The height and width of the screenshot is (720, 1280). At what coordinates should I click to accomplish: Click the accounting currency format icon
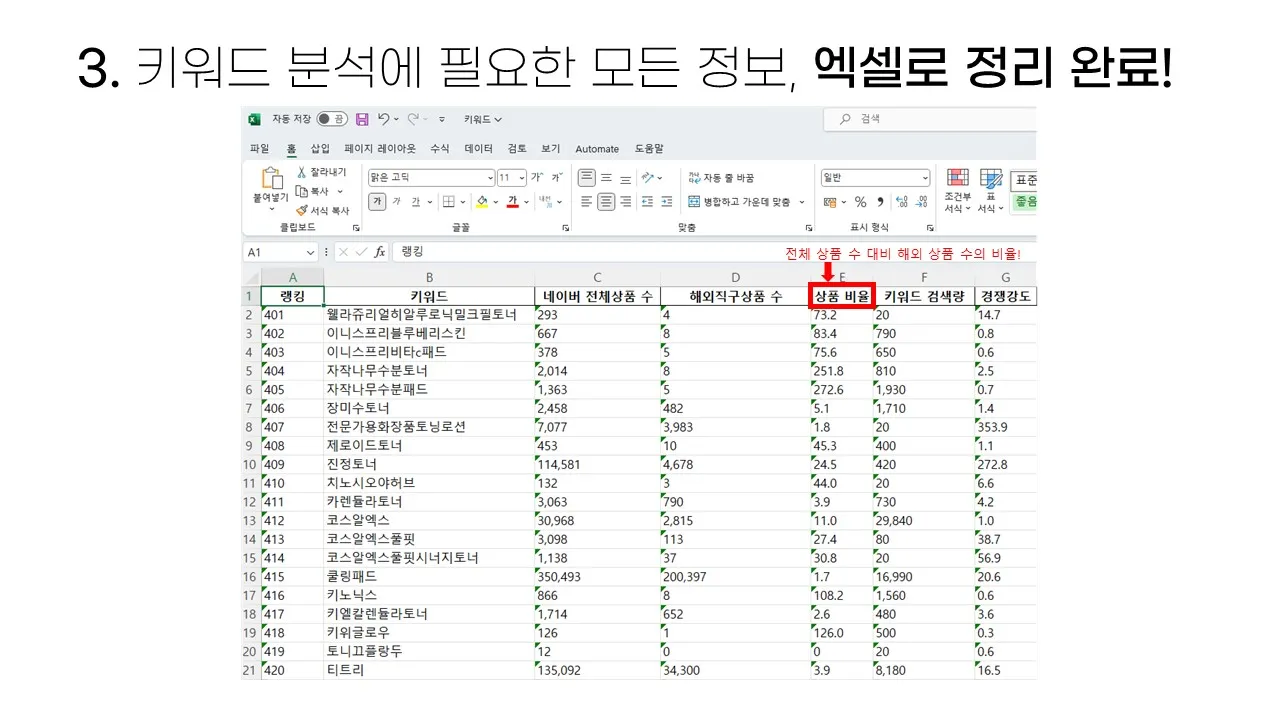(829, 202)
